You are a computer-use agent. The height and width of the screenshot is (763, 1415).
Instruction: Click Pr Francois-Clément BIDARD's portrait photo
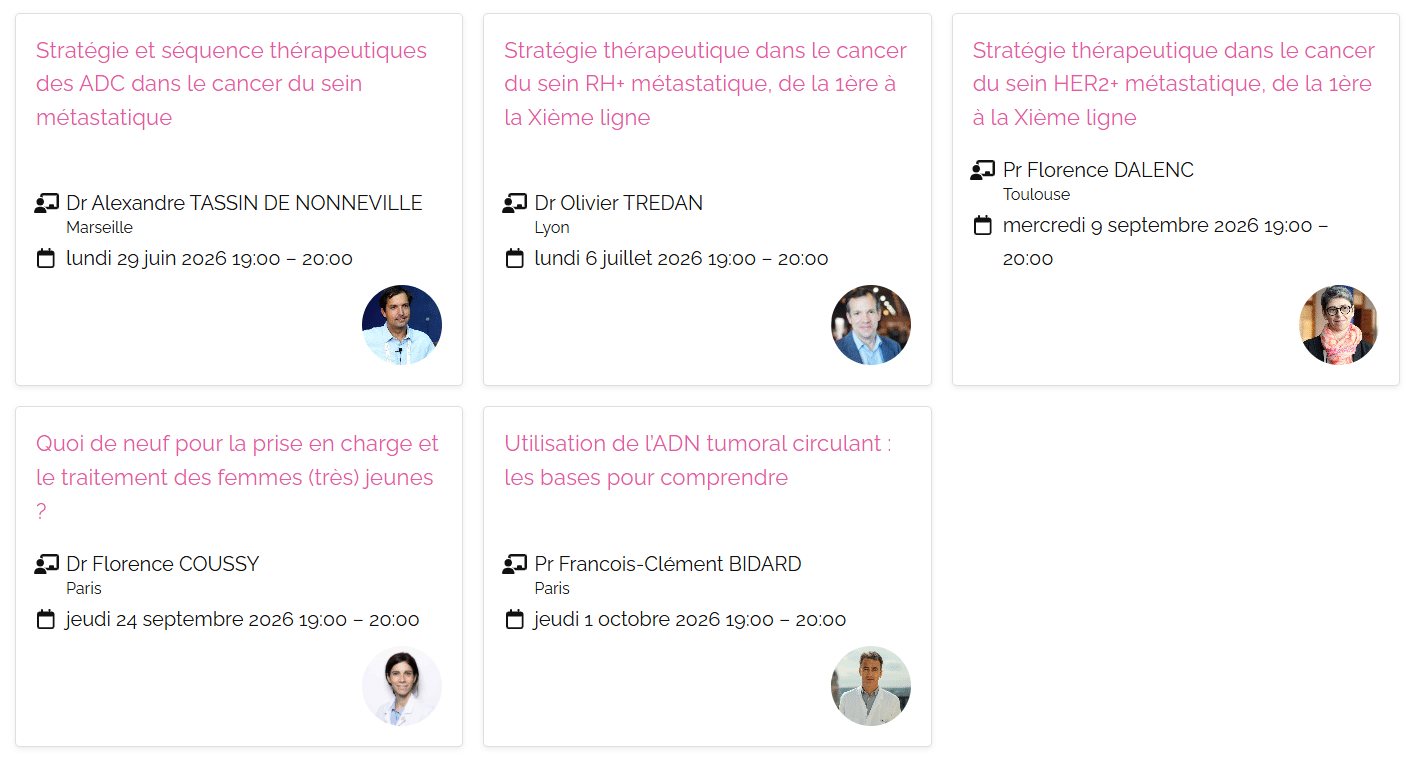click(x=871, y=686)
